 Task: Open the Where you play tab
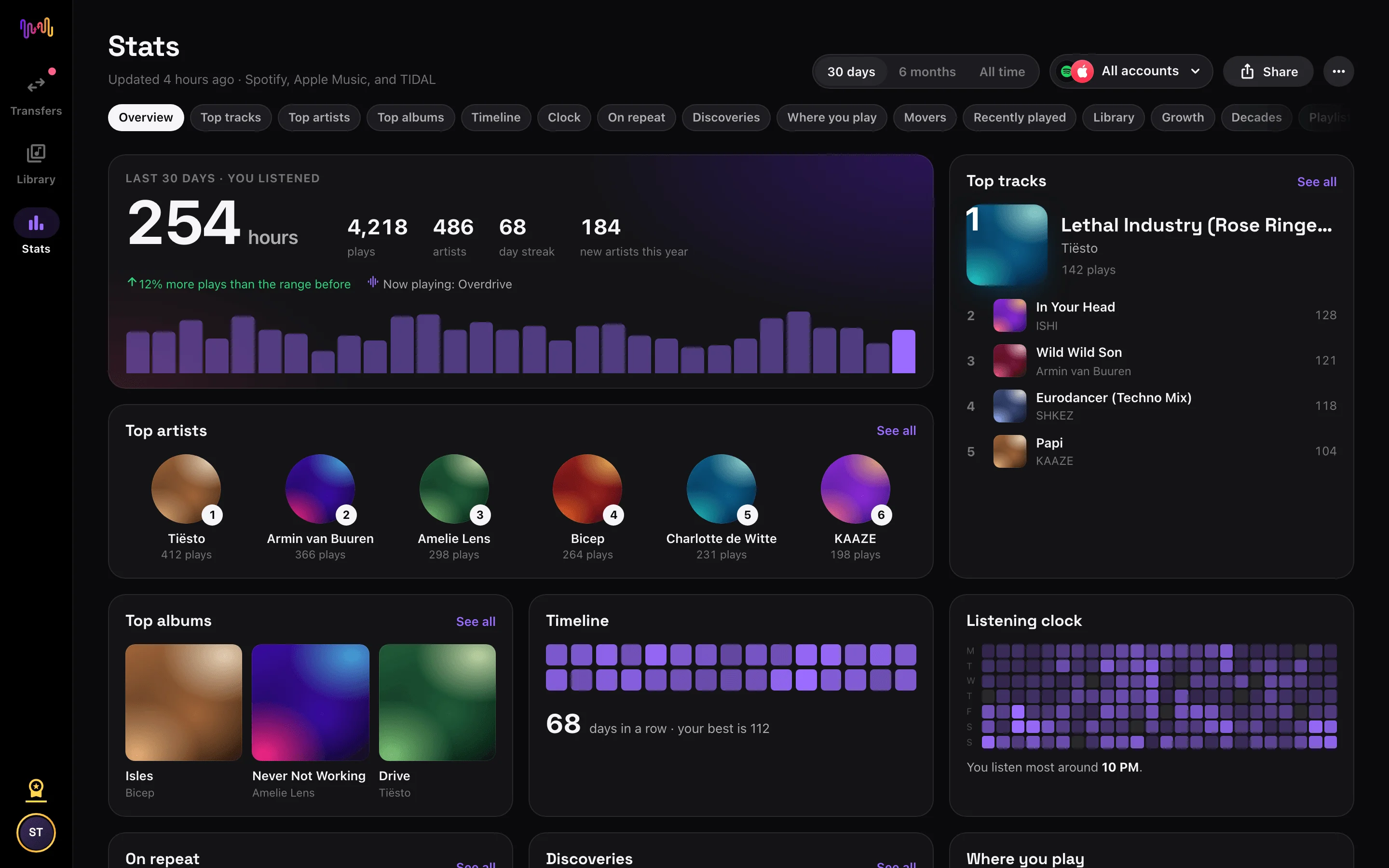(x=831, y=117)
